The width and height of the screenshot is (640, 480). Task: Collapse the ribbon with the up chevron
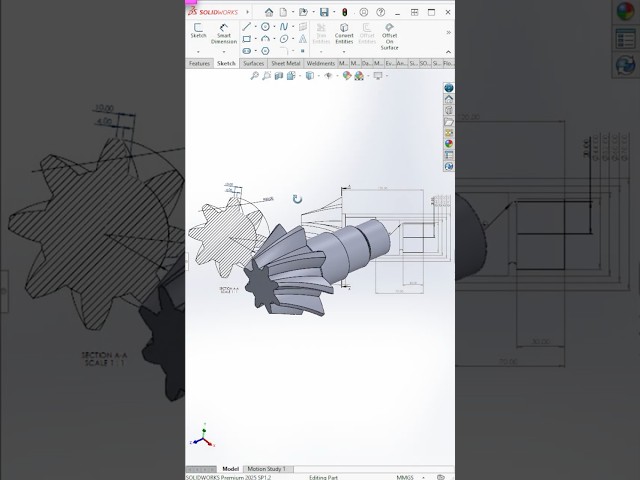(449, 52)
